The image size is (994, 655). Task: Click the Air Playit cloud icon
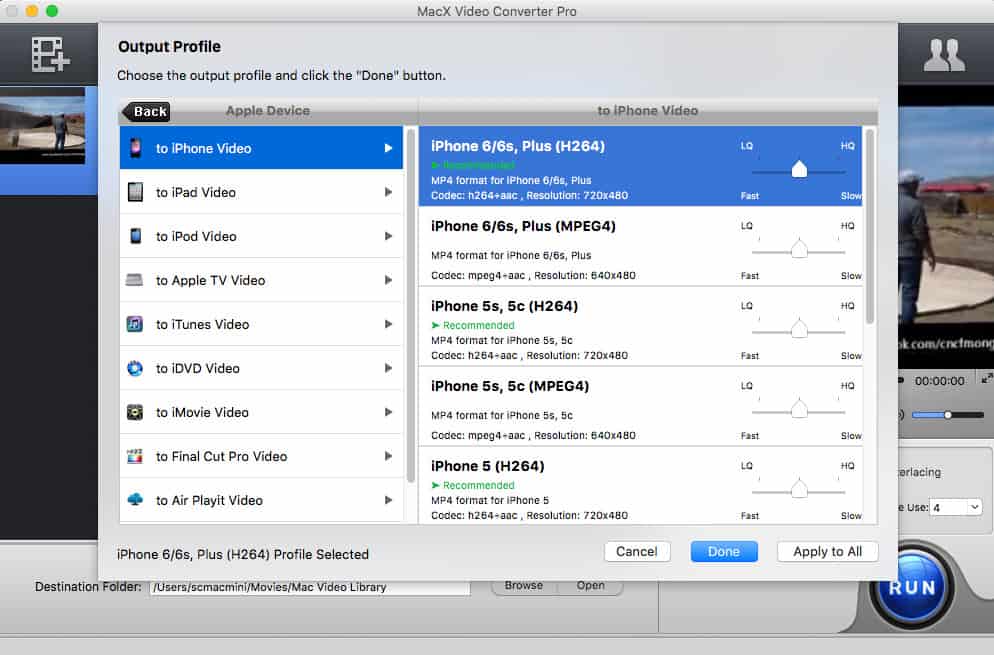click(134, 500)
